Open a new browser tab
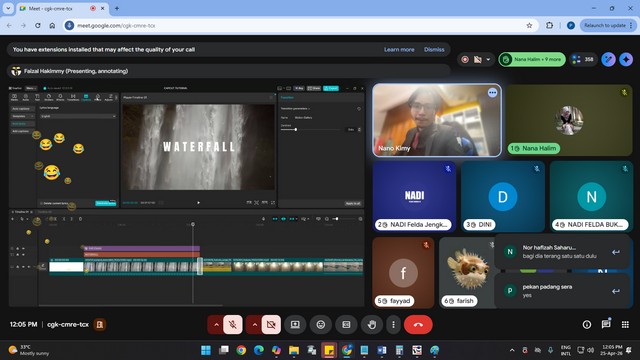This screenshot has height=360, width=640. coord(117,8)
